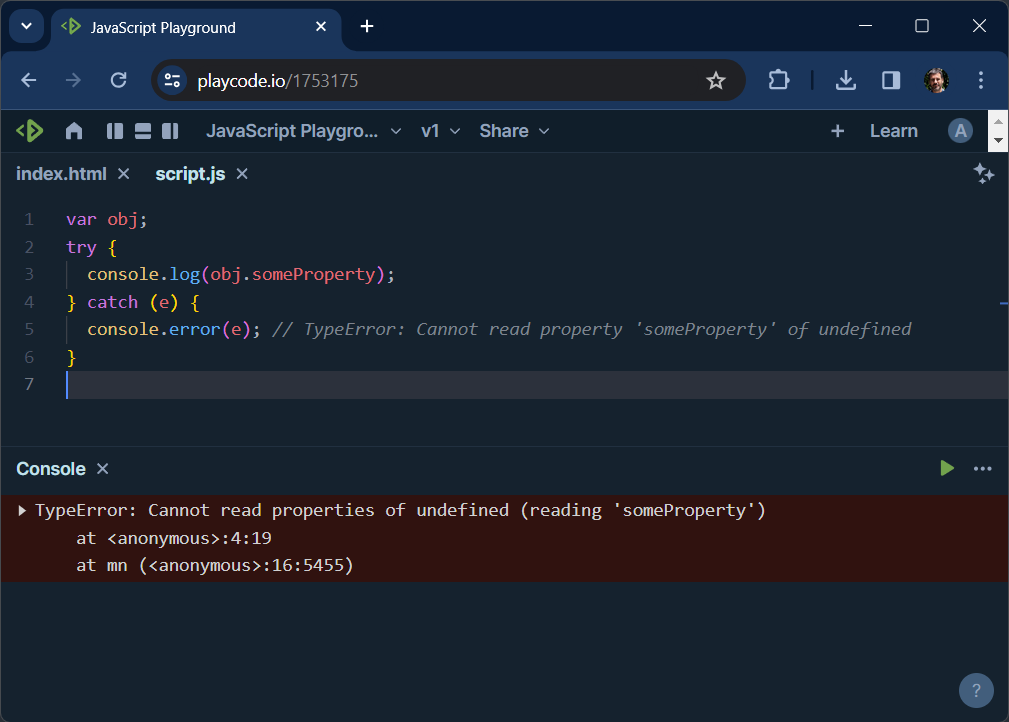1009x722 pixels.
Task: Click the PlayCode logo icon
Action: point(29,130)
